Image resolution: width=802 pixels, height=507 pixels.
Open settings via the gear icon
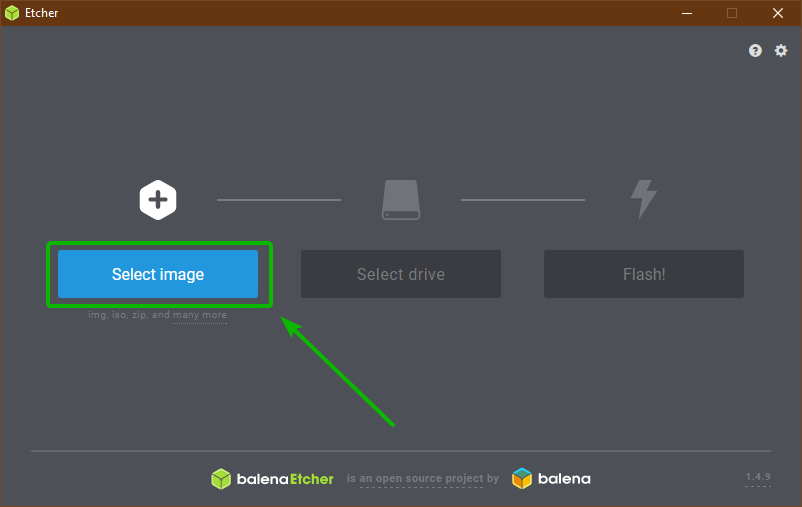pyautogui.click(x=781, y=51)
